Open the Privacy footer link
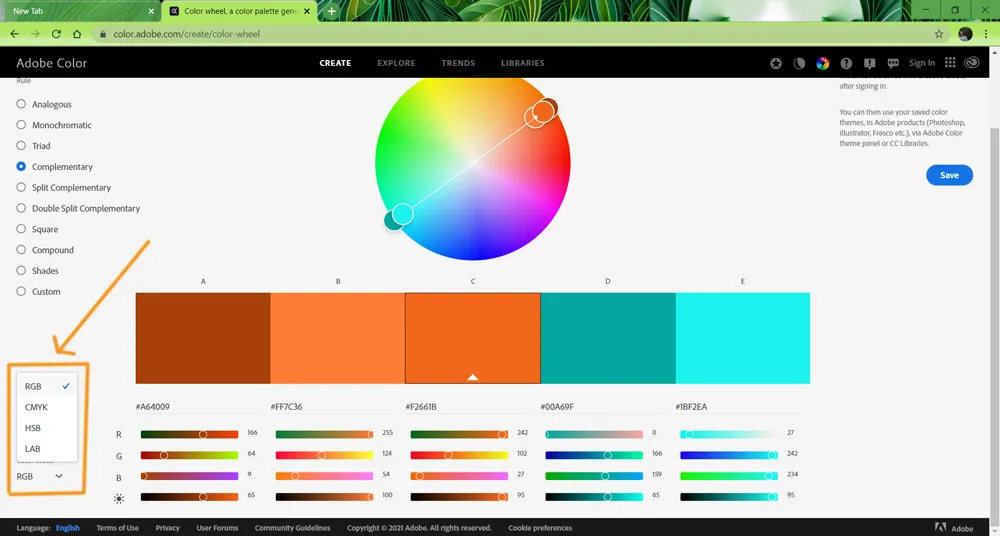This screenshot has width=1000, height=536. tap(168, 528)
